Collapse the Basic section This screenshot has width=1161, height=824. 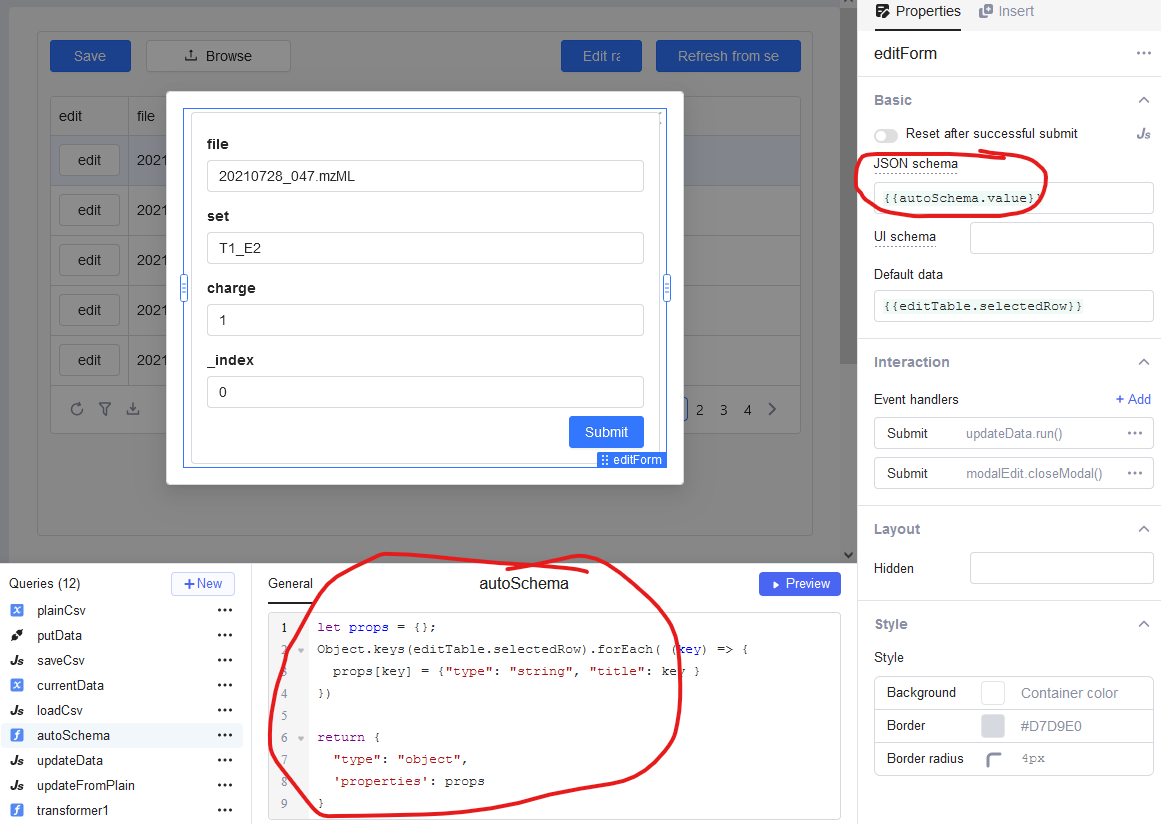(1145, 100)
